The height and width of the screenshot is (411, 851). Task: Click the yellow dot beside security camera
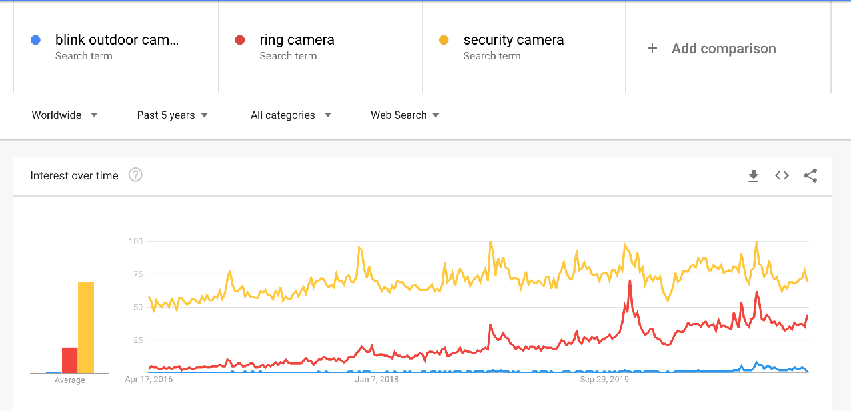coord(443,41)
